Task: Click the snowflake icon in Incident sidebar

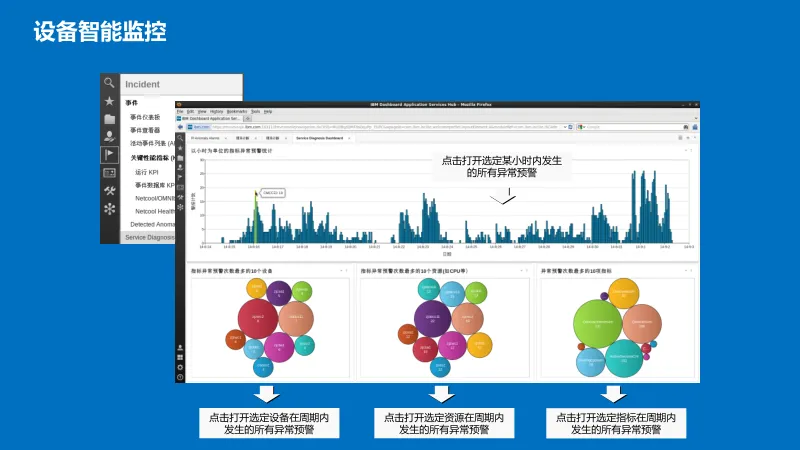Action: click(109, 209)
